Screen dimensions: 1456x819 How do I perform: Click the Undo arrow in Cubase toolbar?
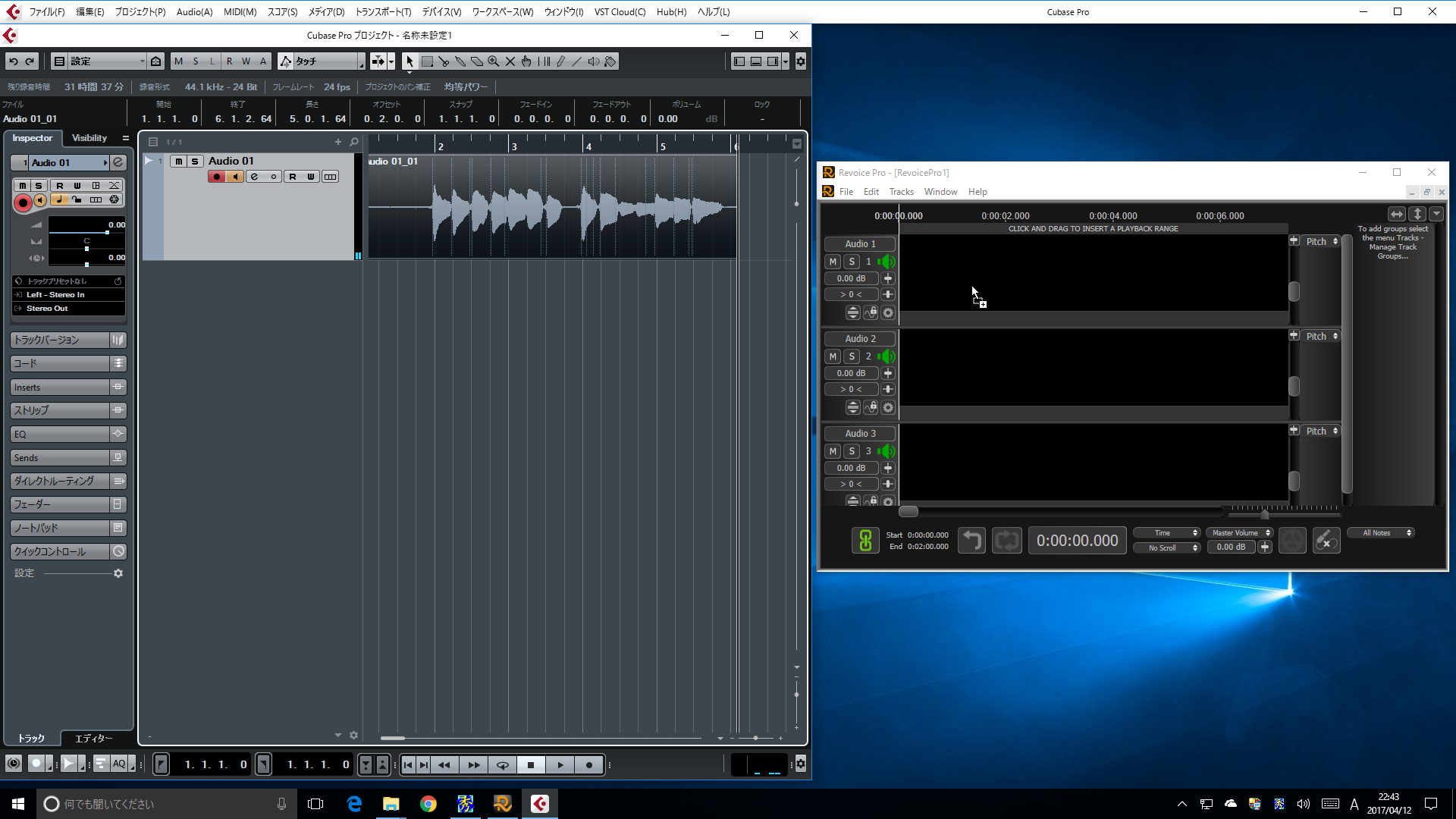pyautogui.click(x=14, y=61)
